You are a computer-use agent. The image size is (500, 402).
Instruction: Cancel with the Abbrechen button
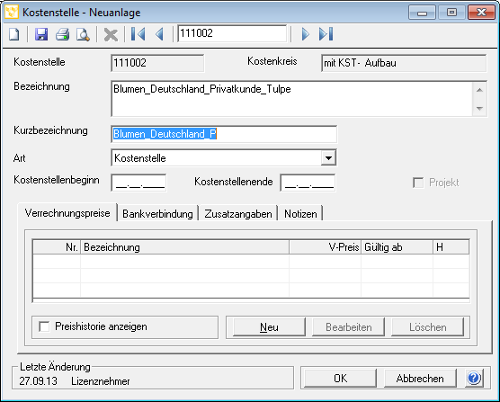pos(420,378)
